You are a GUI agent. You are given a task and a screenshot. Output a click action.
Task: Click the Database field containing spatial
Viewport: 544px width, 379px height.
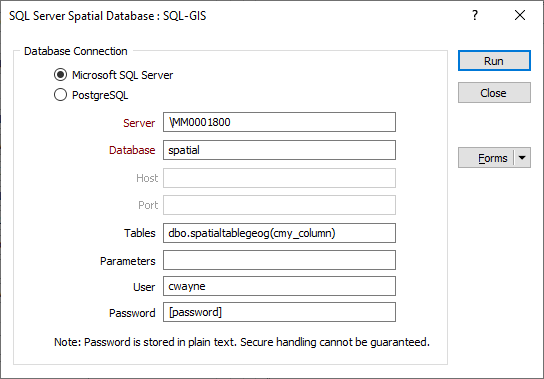click(x=279, y=150)
